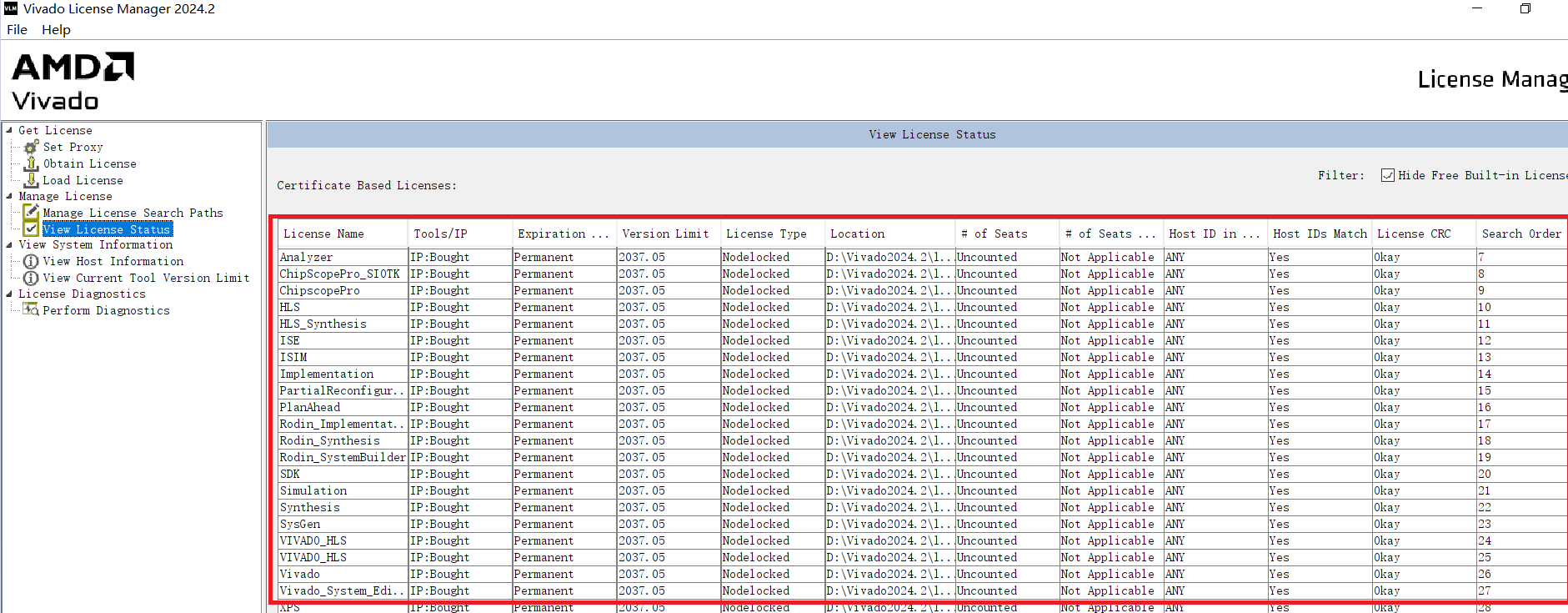Click Get License category label
Viewport: 1568px width, 613px height.
click(56, 130)
